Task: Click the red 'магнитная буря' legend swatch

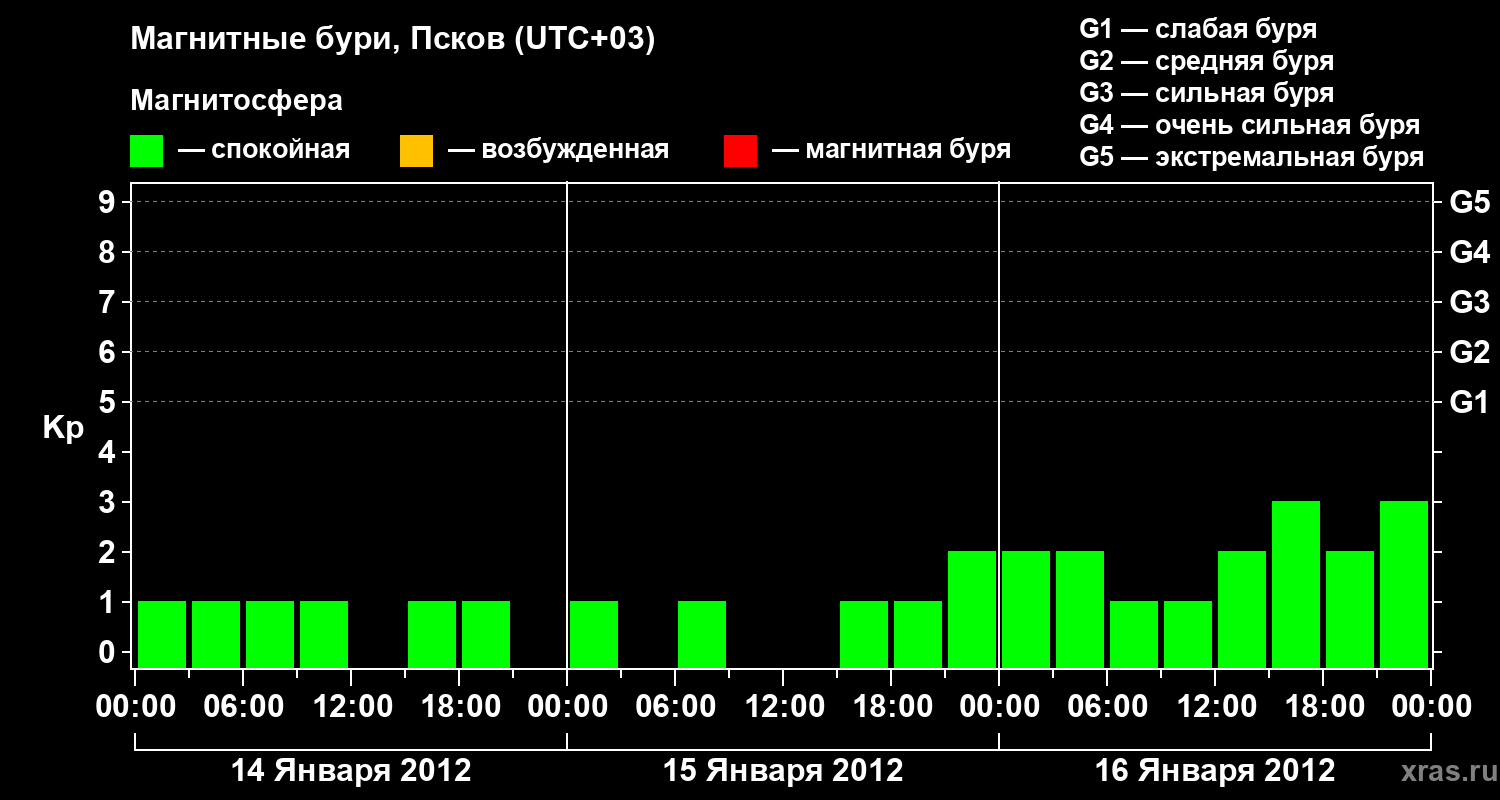Action: (x=740, y=151)
